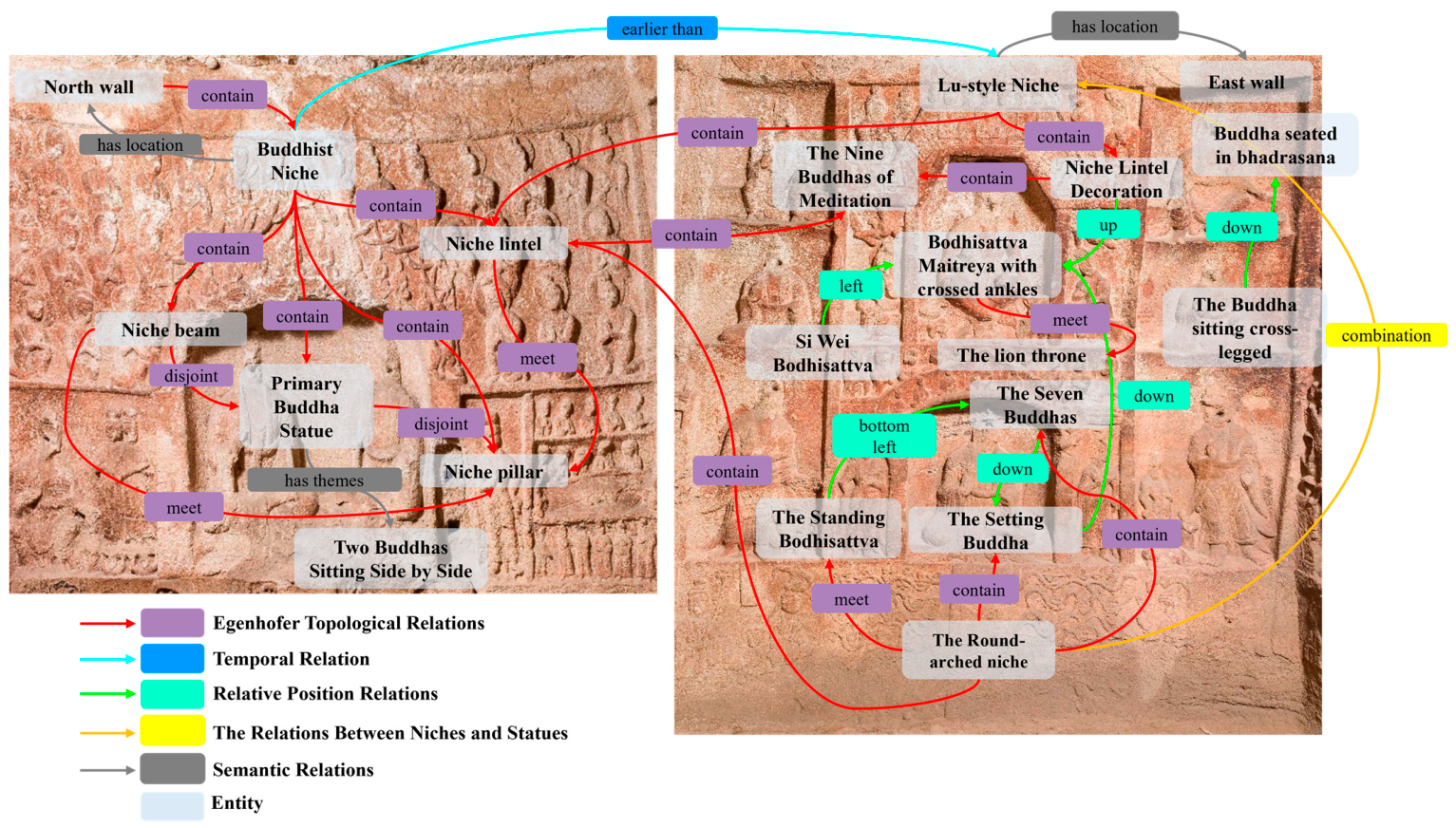1456x828 pixels.
Task: Select the green 'left' relation label
Action: click(851, 285)
